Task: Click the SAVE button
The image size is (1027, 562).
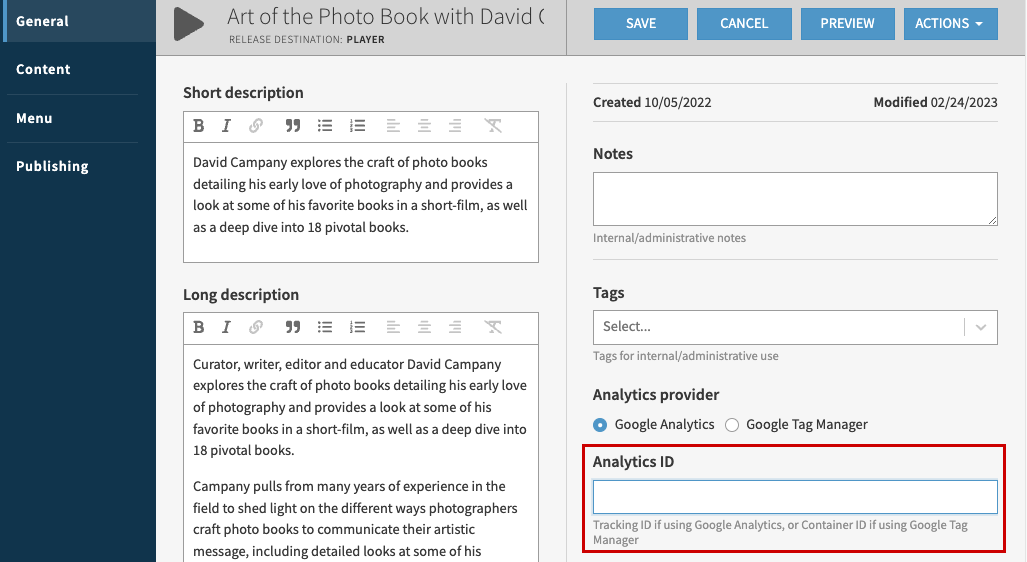Action: tap(641, 24)
